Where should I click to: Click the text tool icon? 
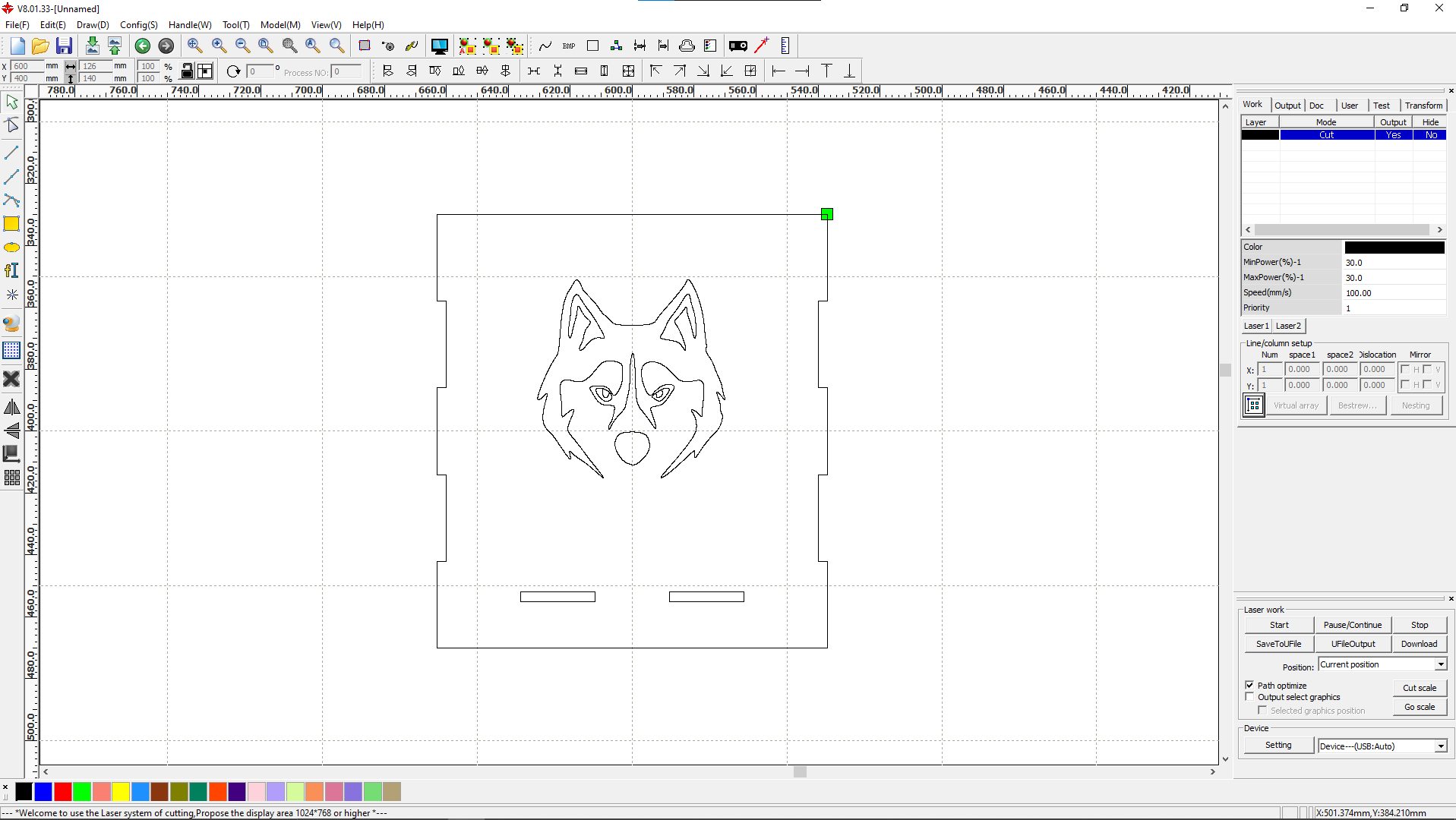pos(11,271)
